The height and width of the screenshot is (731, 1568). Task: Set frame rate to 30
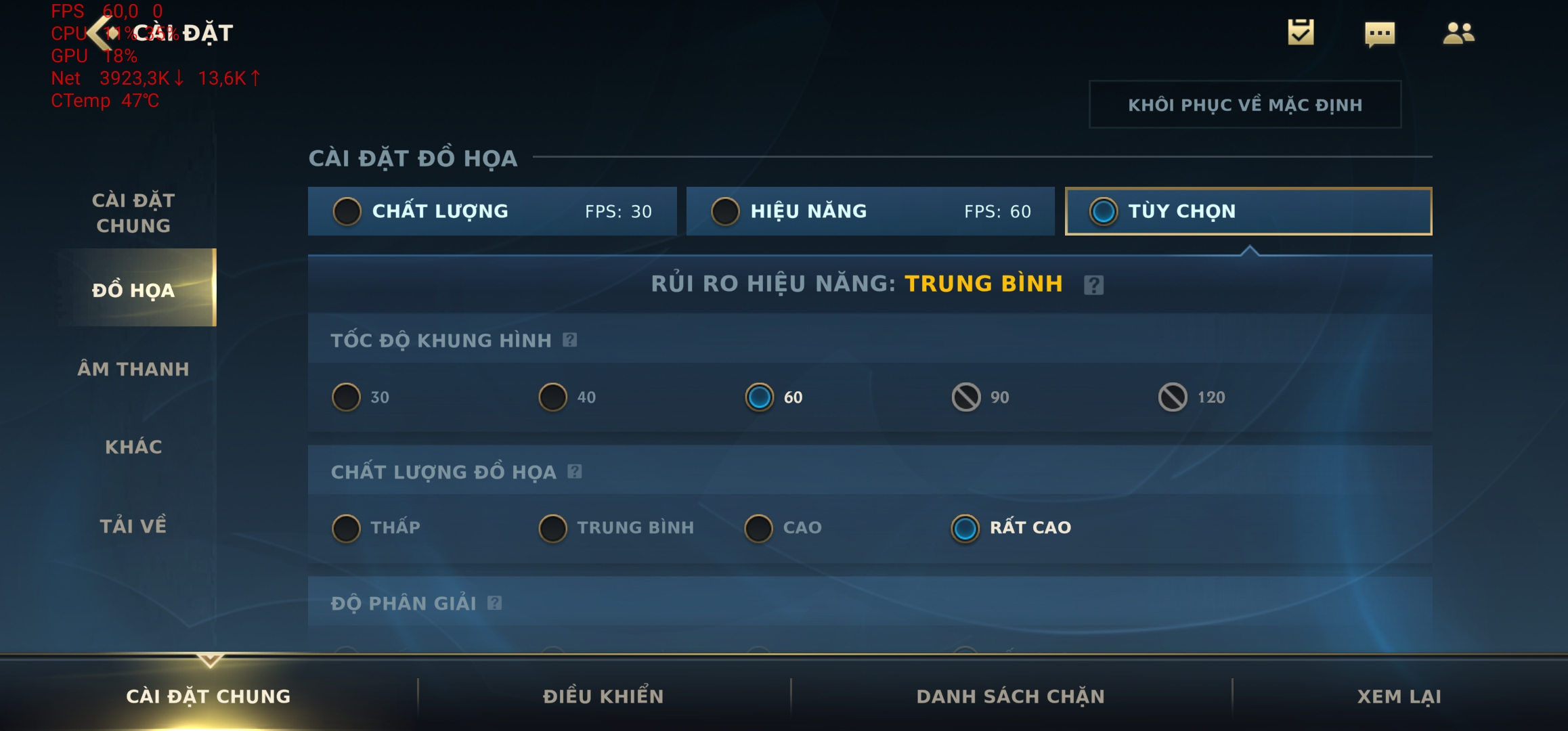(x=360, y=397)
